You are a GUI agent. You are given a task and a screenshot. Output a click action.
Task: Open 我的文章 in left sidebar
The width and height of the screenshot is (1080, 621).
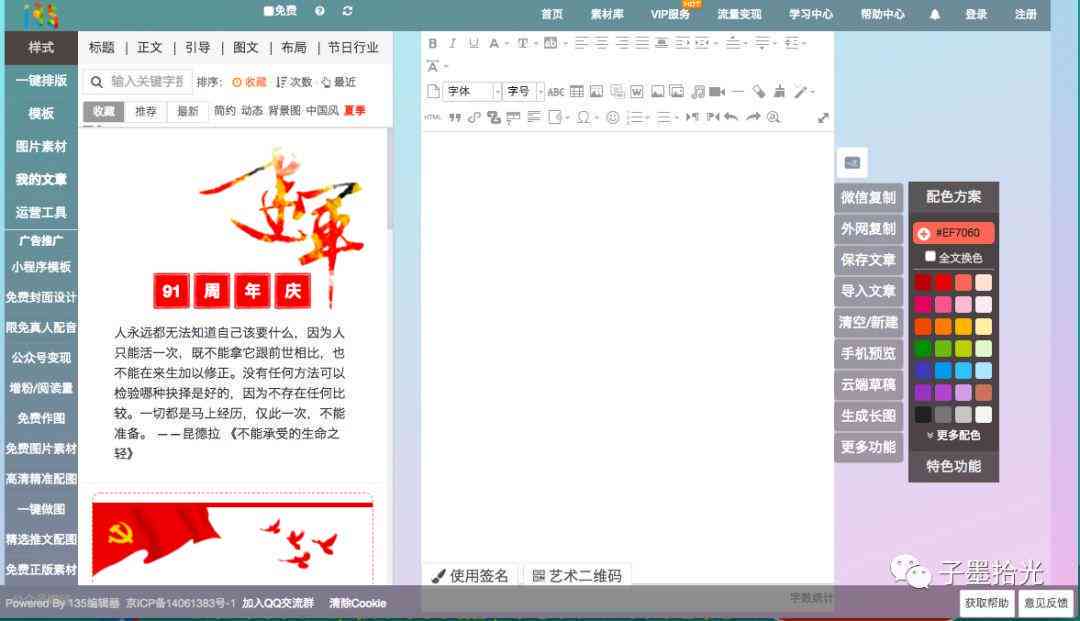[41, 179]
